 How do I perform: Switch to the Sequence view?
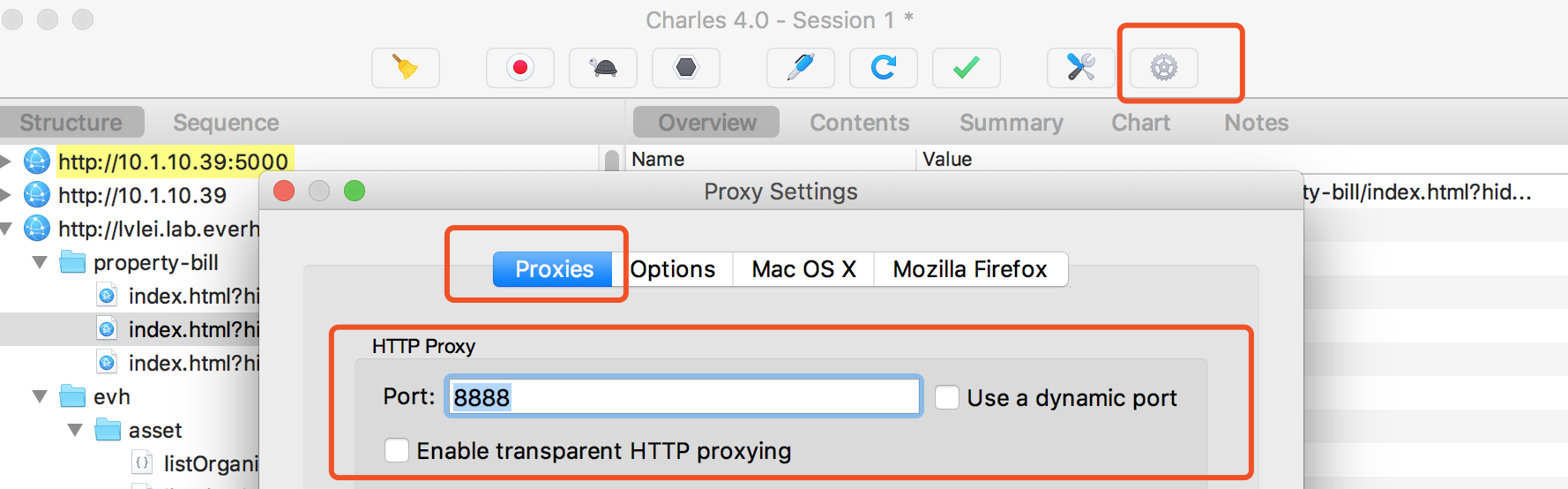click(x=226, y=123)
